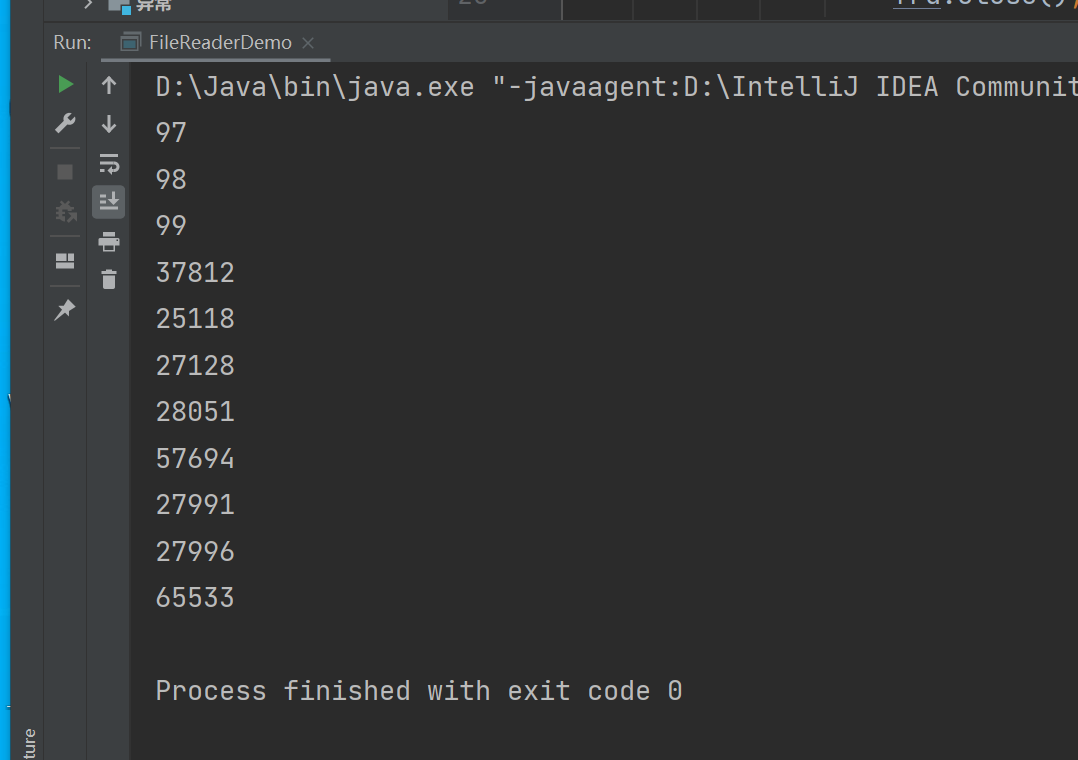Click the Process finished exit code text

tap(419, 691)
